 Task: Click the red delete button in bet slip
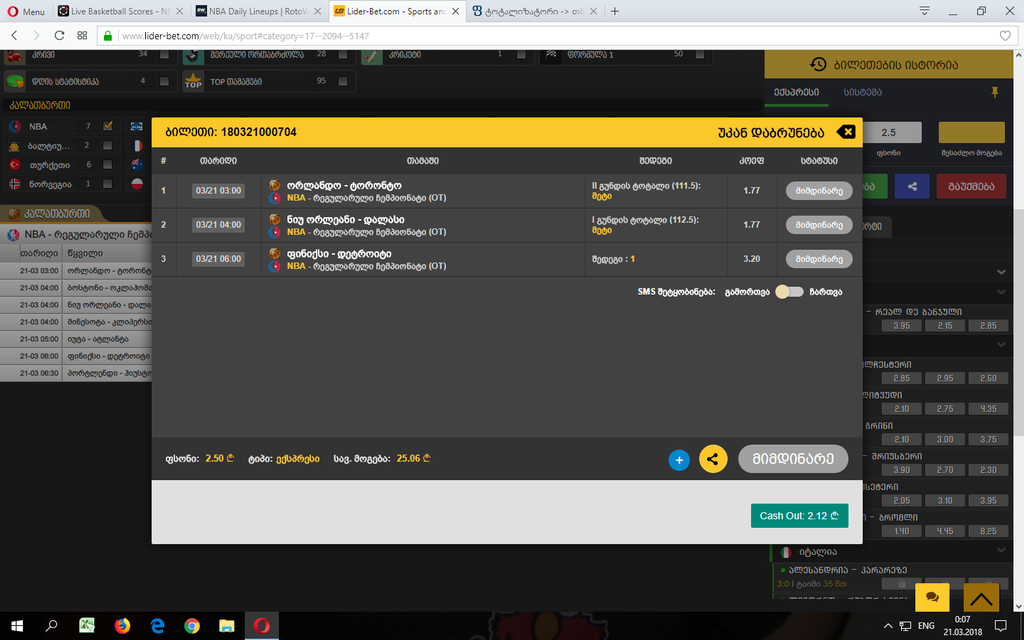(970, 186)
